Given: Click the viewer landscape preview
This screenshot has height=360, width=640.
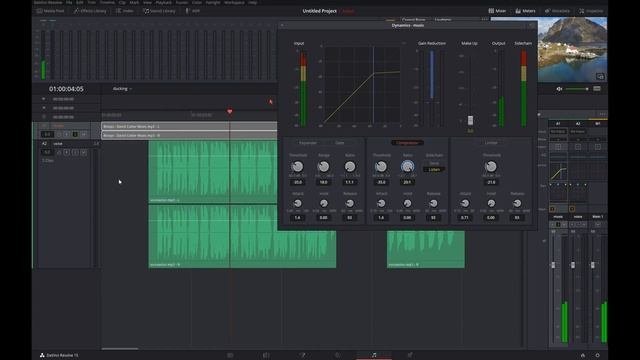Looking at the screenshot, I should click(x=573, y=49).
